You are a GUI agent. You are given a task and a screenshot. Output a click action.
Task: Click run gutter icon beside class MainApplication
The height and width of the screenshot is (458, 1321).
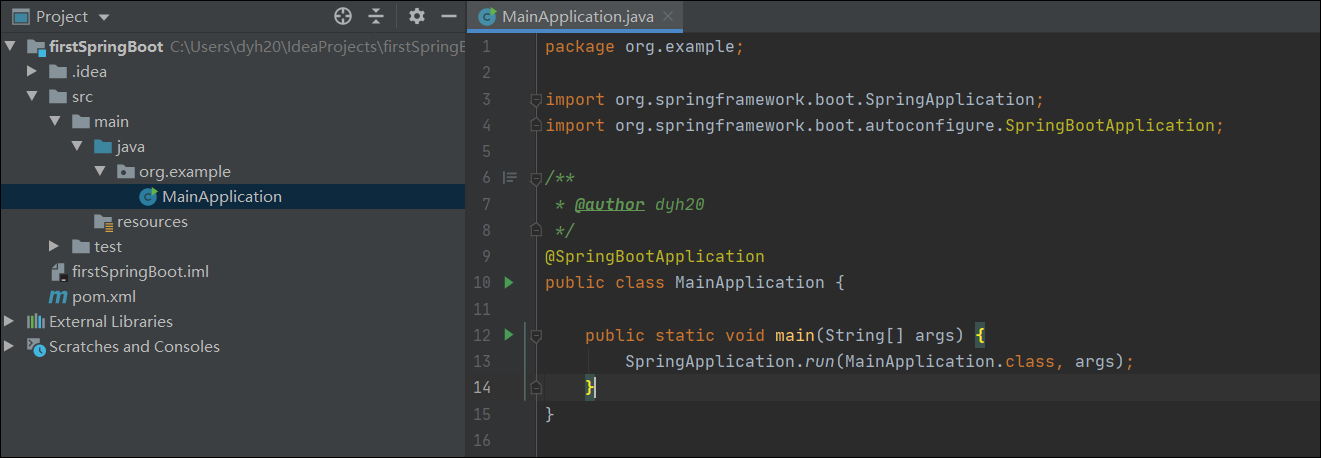click(x=509, y=283)
